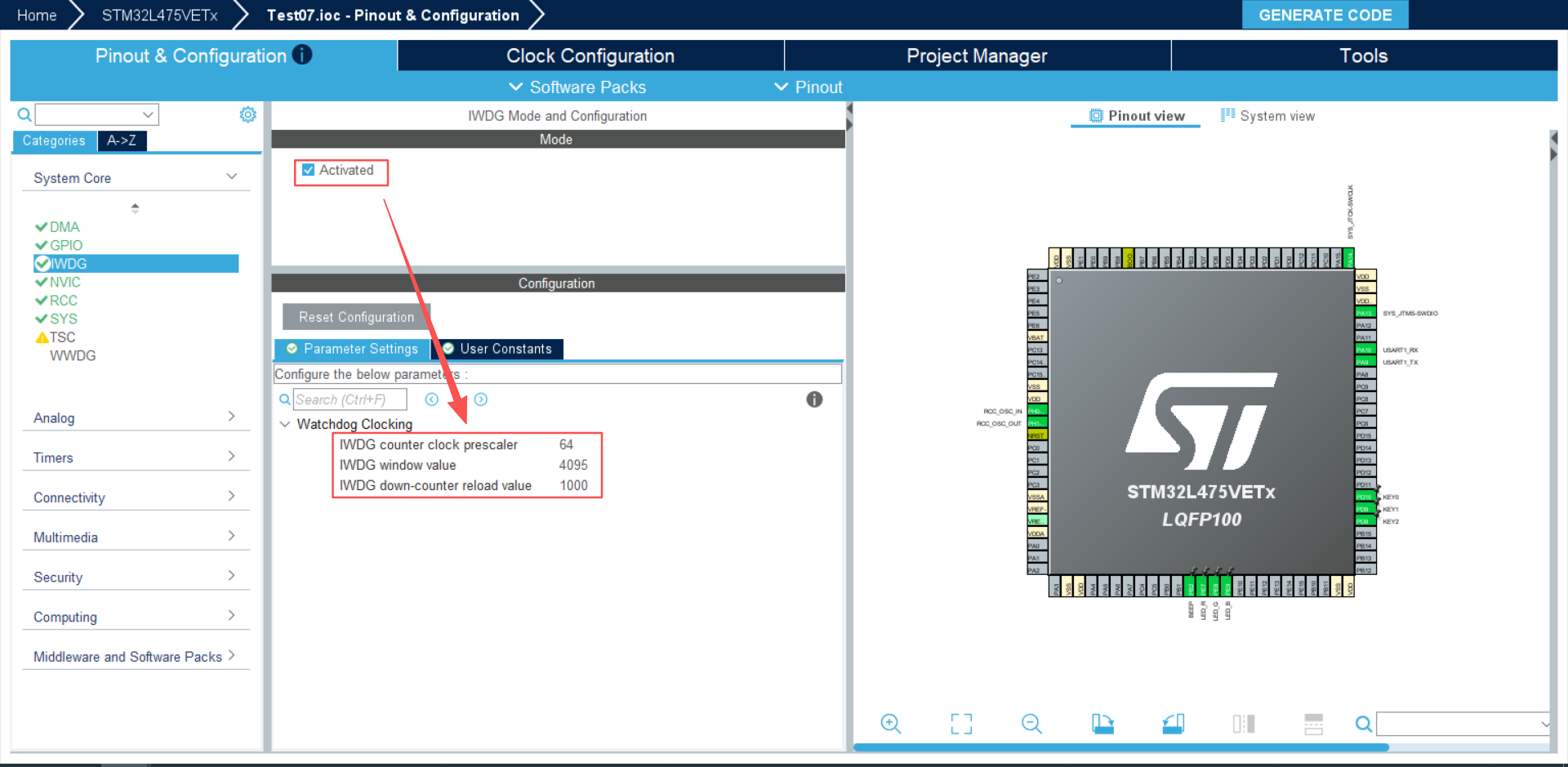The image size is (1568, 767).
Task: Toggle vertical split view icon
Action: 1244,724
